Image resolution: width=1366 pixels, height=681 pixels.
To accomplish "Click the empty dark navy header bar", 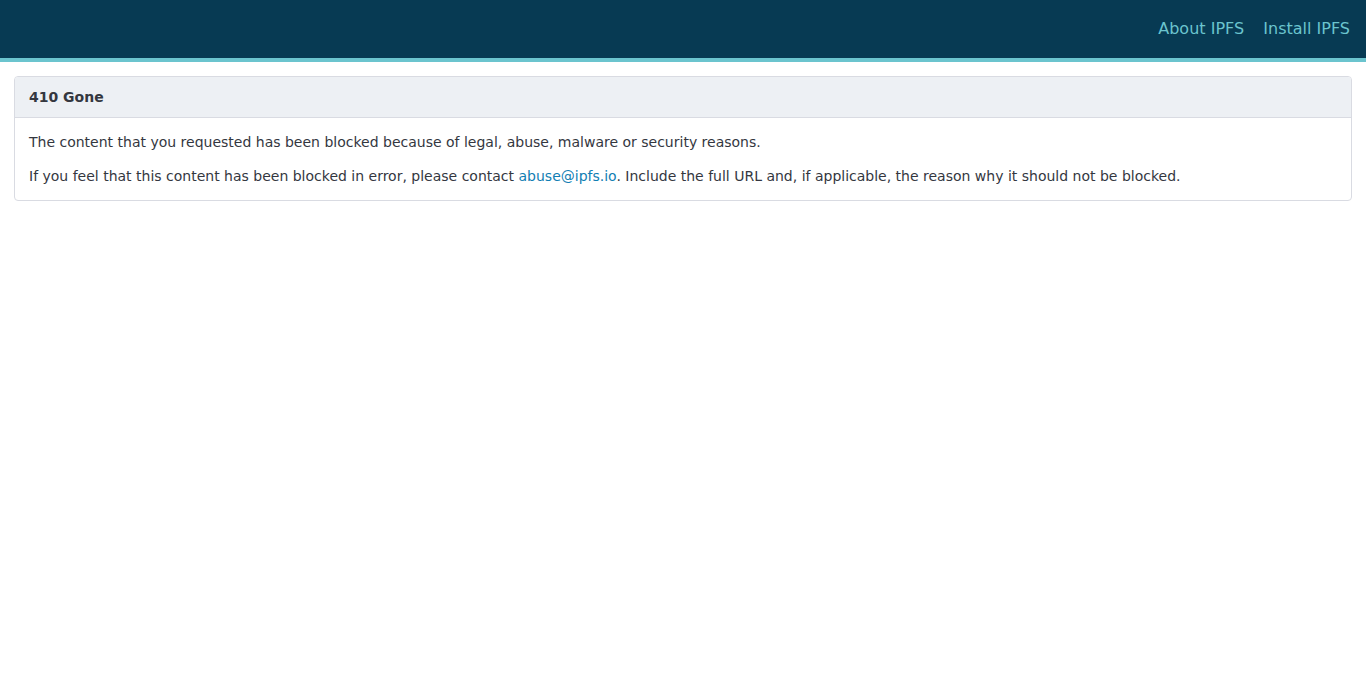I will coord(580,28).
